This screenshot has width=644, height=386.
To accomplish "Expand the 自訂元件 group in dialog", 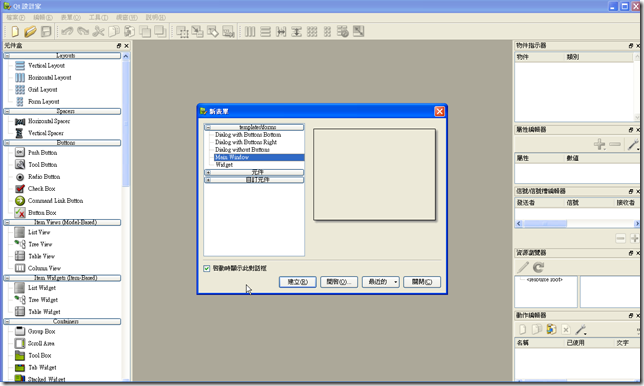I will point(208,180).
